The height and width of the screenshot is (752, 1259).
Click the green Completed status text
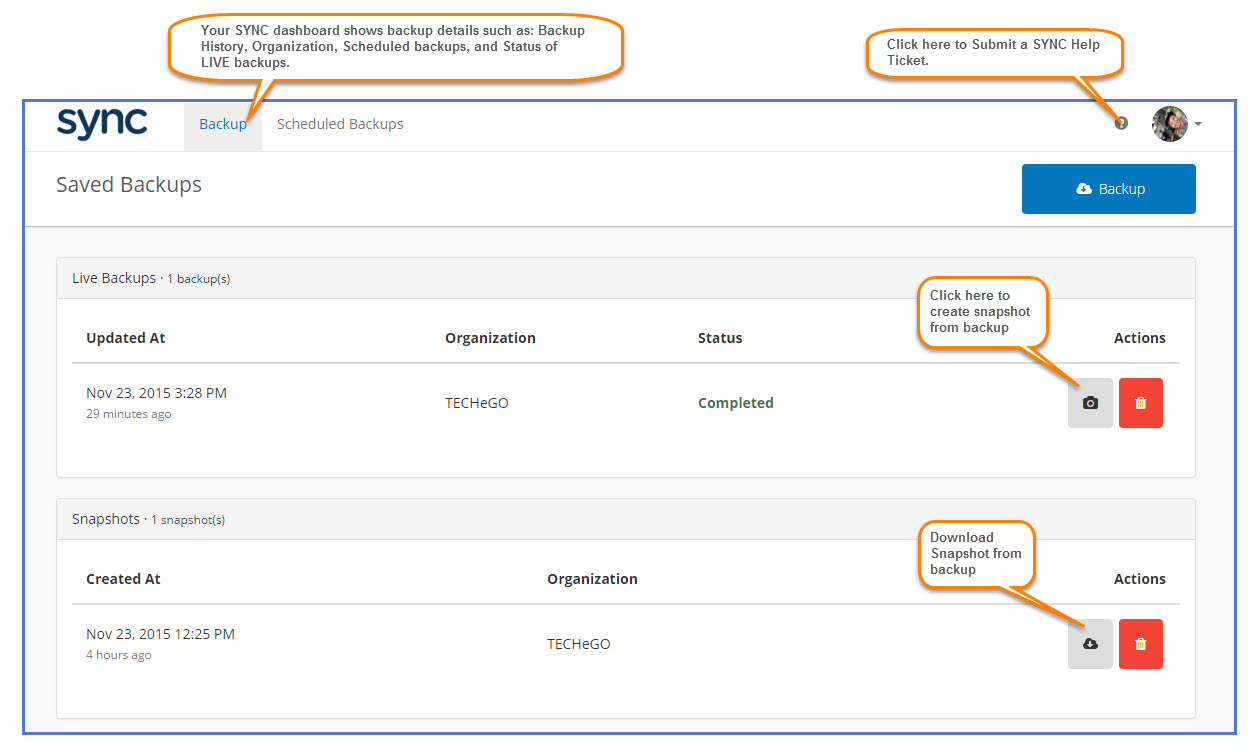735,403
